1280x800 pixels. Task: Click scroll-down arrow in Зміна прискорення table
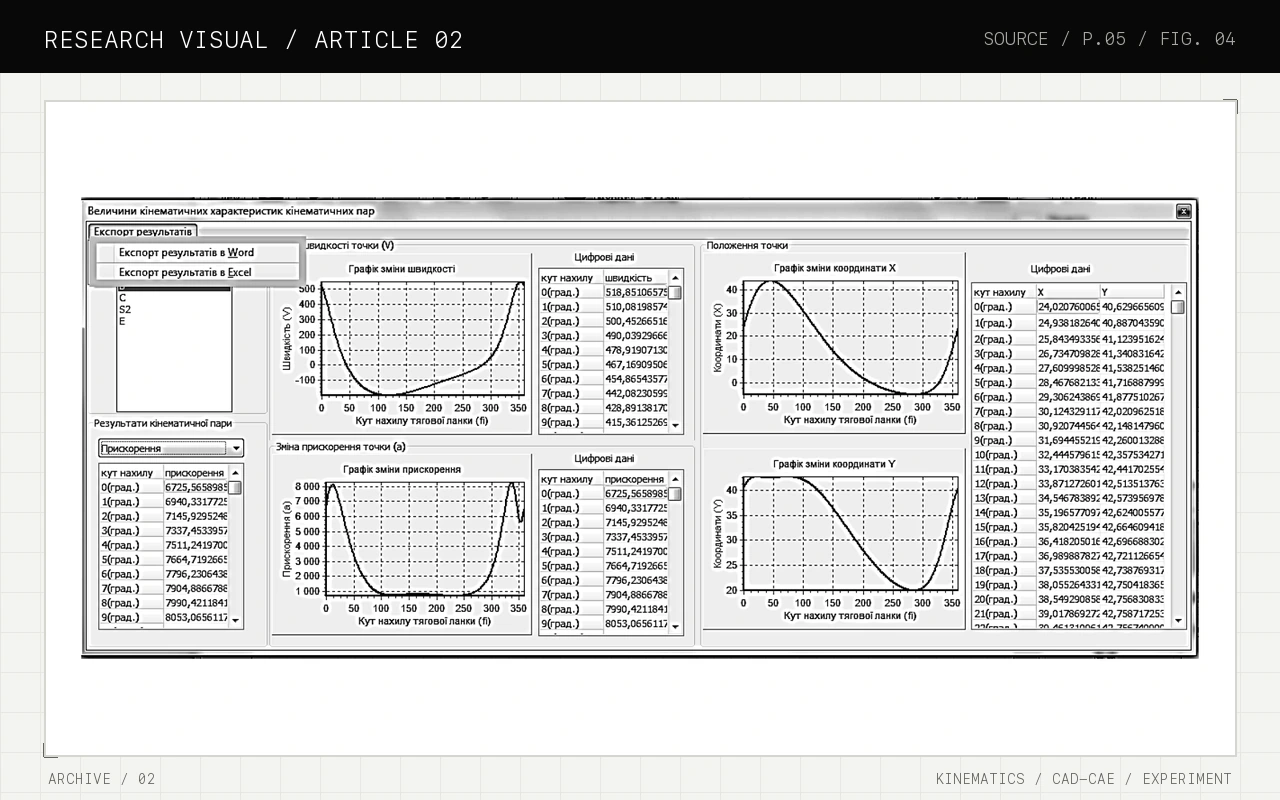click(675, 626)
